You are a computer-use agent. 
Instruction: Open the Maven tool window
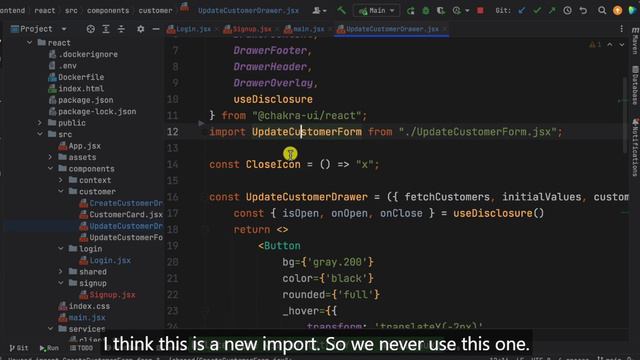click(x=635, y=41)
